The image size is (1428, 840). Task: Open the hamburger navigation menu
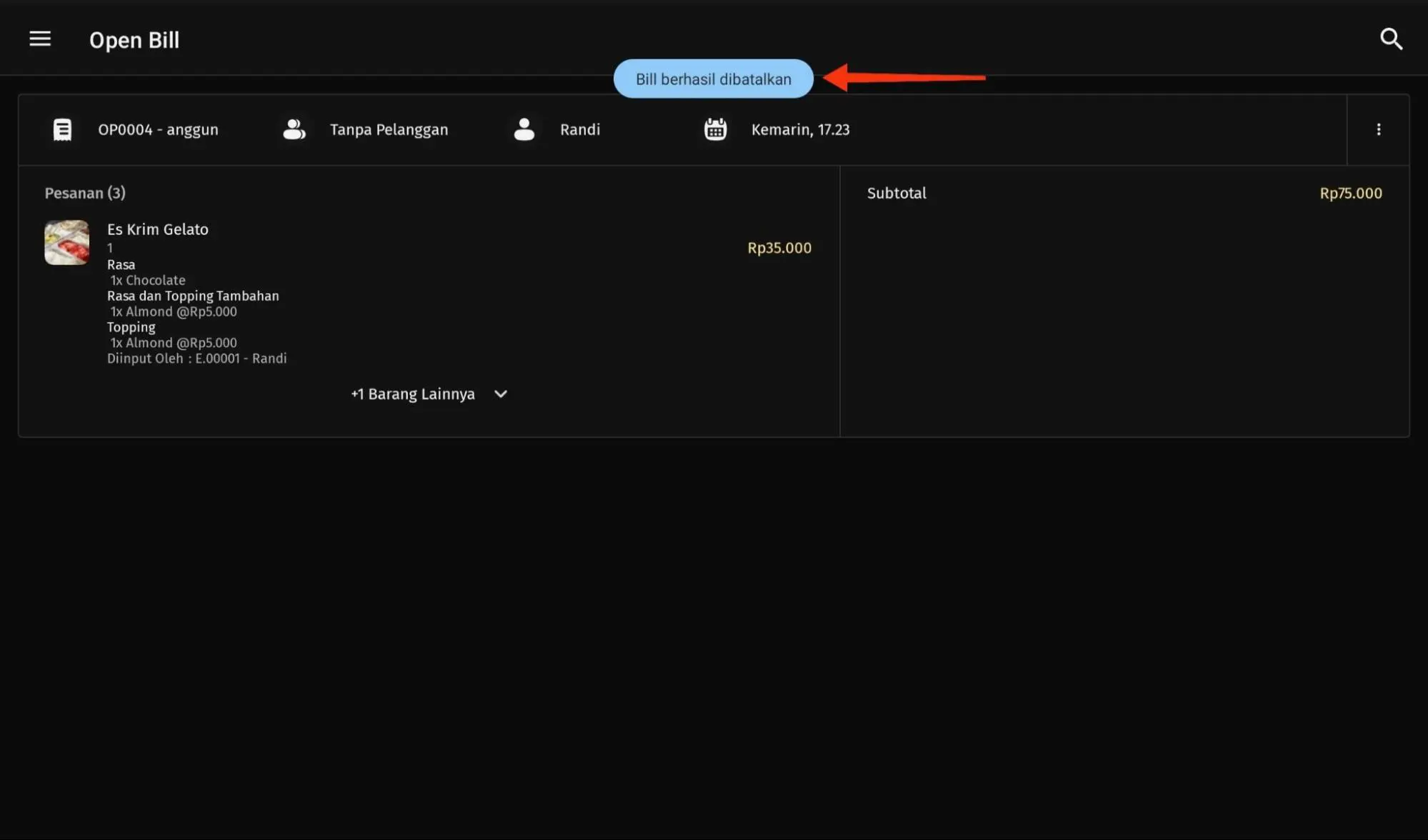click(40, 39)
